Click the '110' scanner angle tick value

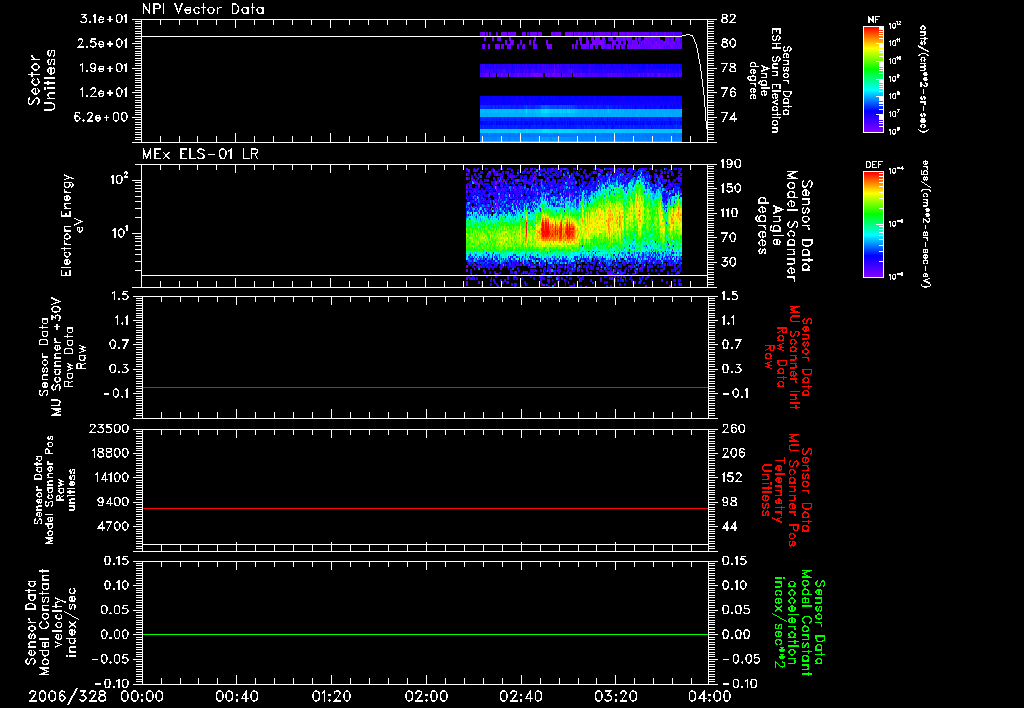pyautogui.click(x=731, y=213)
